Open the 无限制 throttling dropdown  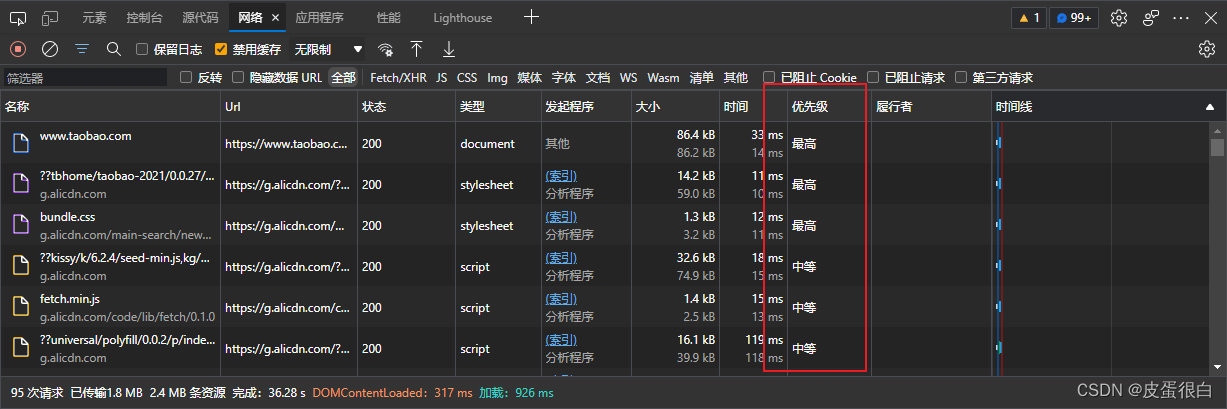pyautogui.click(x=328, y=49)
